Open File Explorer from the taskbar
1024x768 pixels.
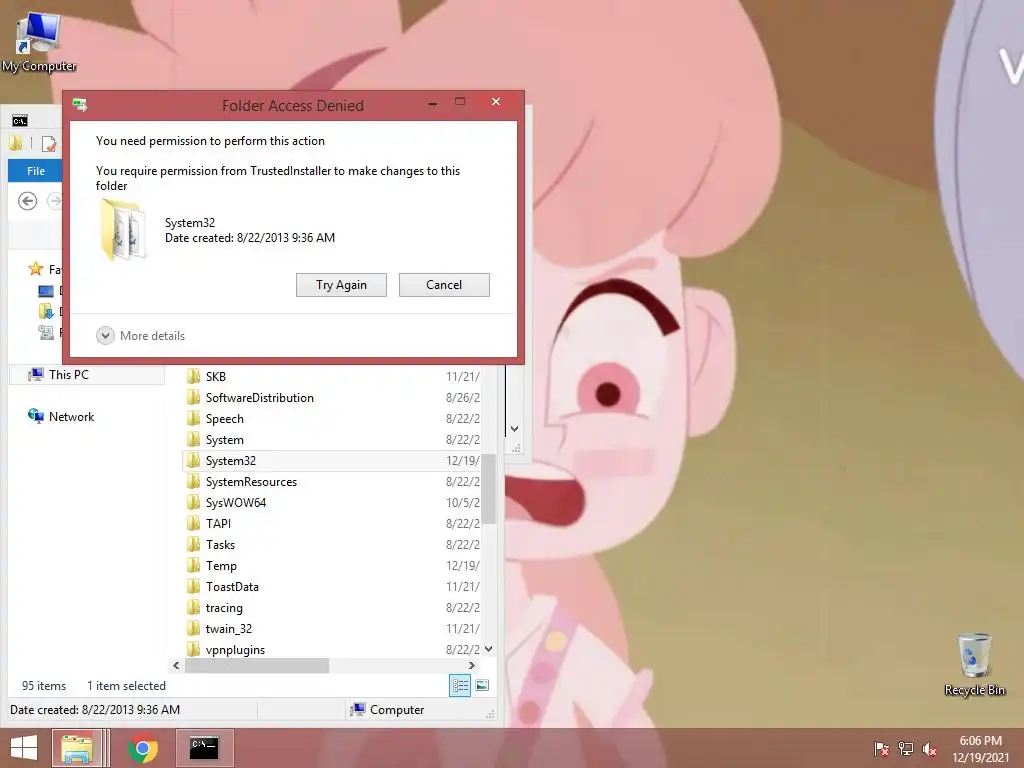(77, 748)
